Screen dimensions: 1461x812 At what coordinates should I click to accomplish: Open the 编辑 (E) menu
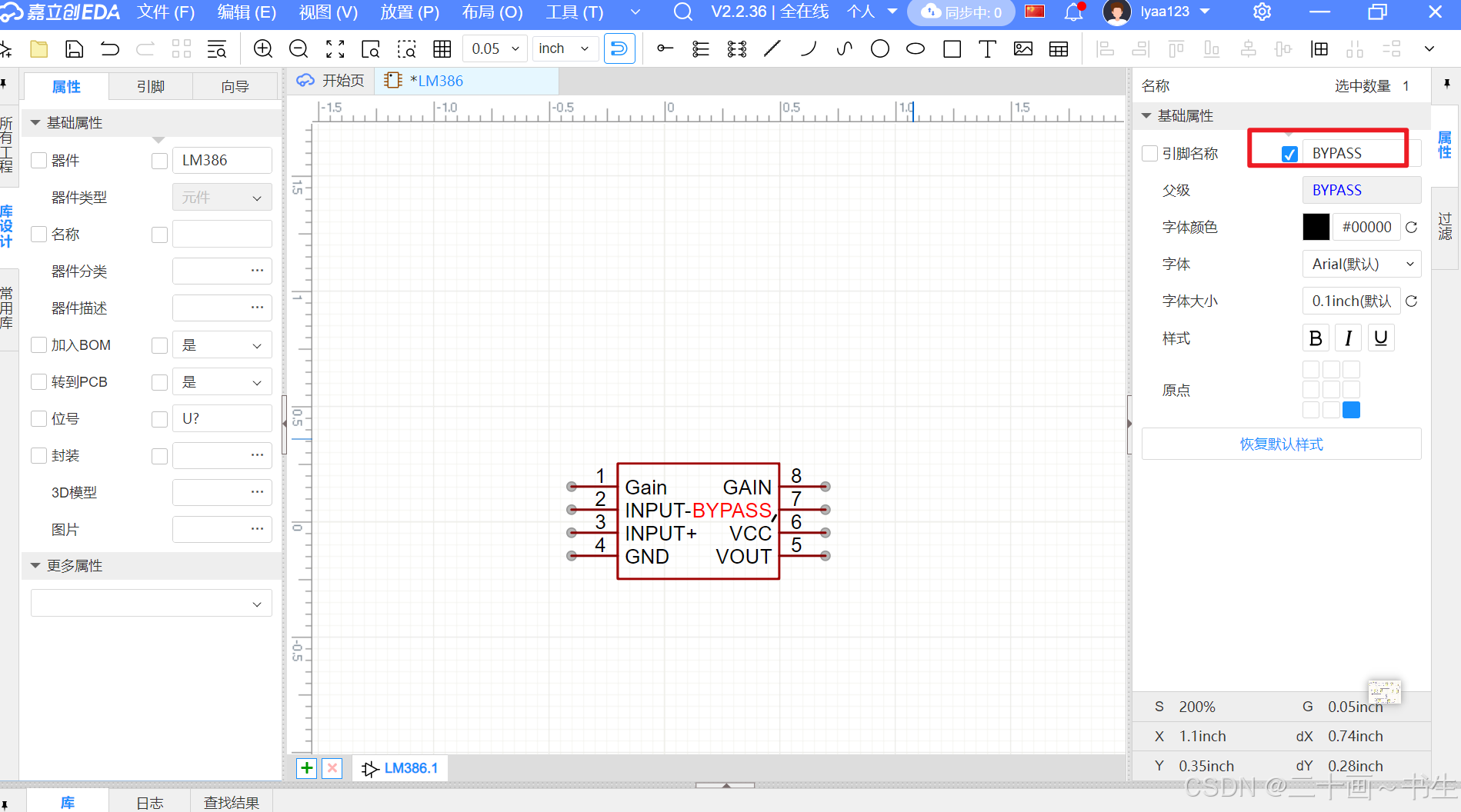point(247,12)
